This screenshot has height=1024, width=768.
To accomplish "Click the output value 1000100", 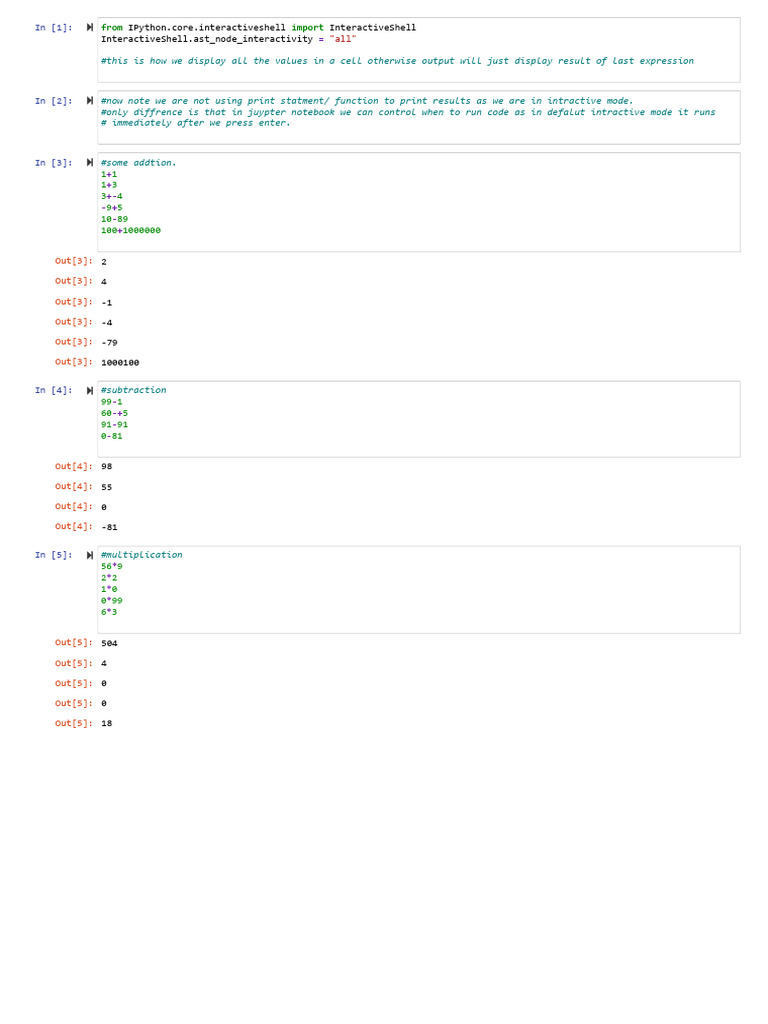I will coord(120,363).
